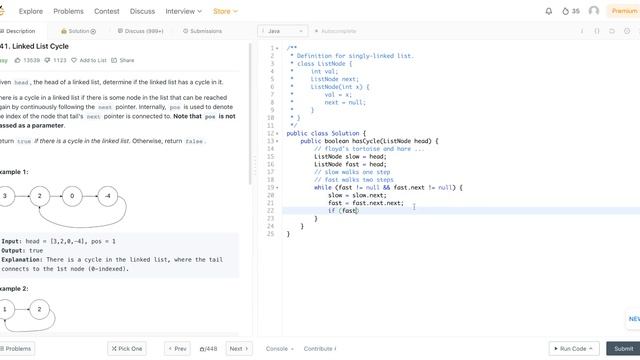Click the comment mentioning floyd's tortoise and hare
This screenshot has width=640, height=360.
(369, 149)
